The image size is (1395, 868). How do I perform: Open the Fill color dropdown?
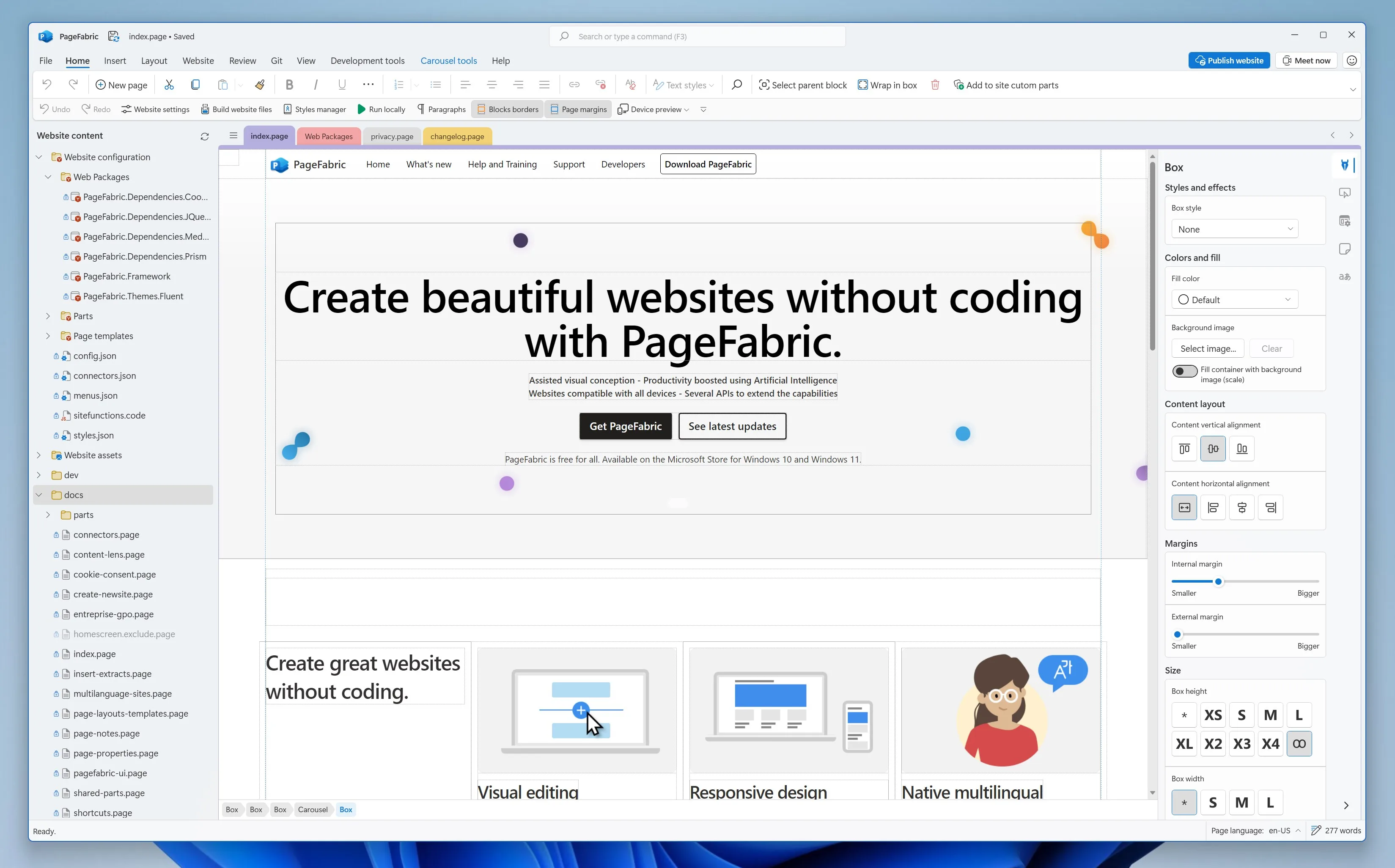point(1234,299)
